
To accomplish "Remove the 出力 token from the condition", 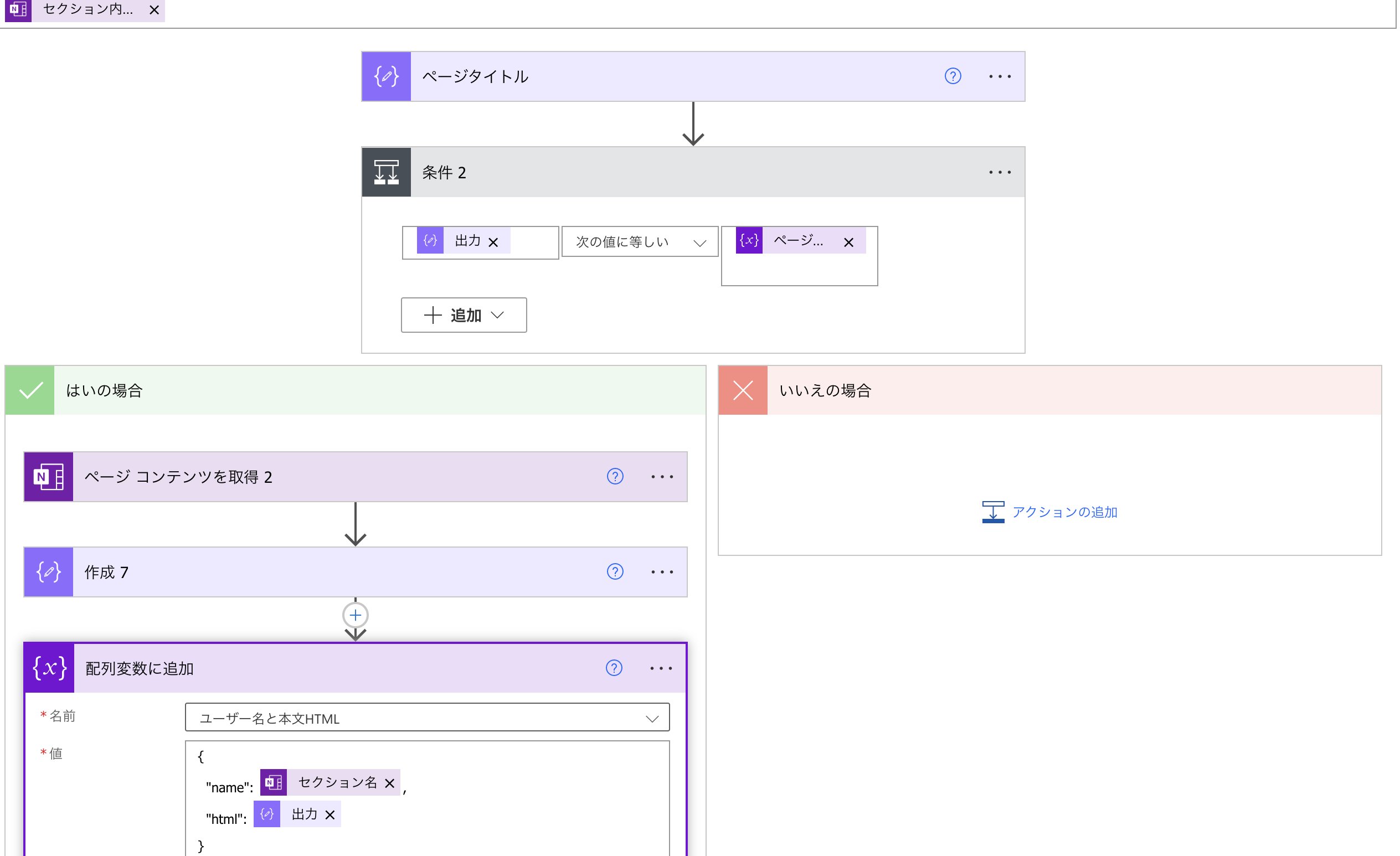I will (494, 241).
